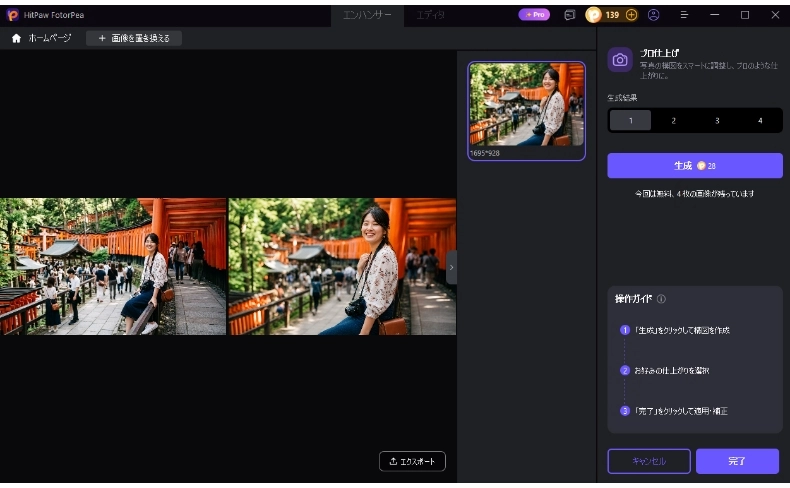
Task: Click the エクスポート export button
Action: click(412, 461)
